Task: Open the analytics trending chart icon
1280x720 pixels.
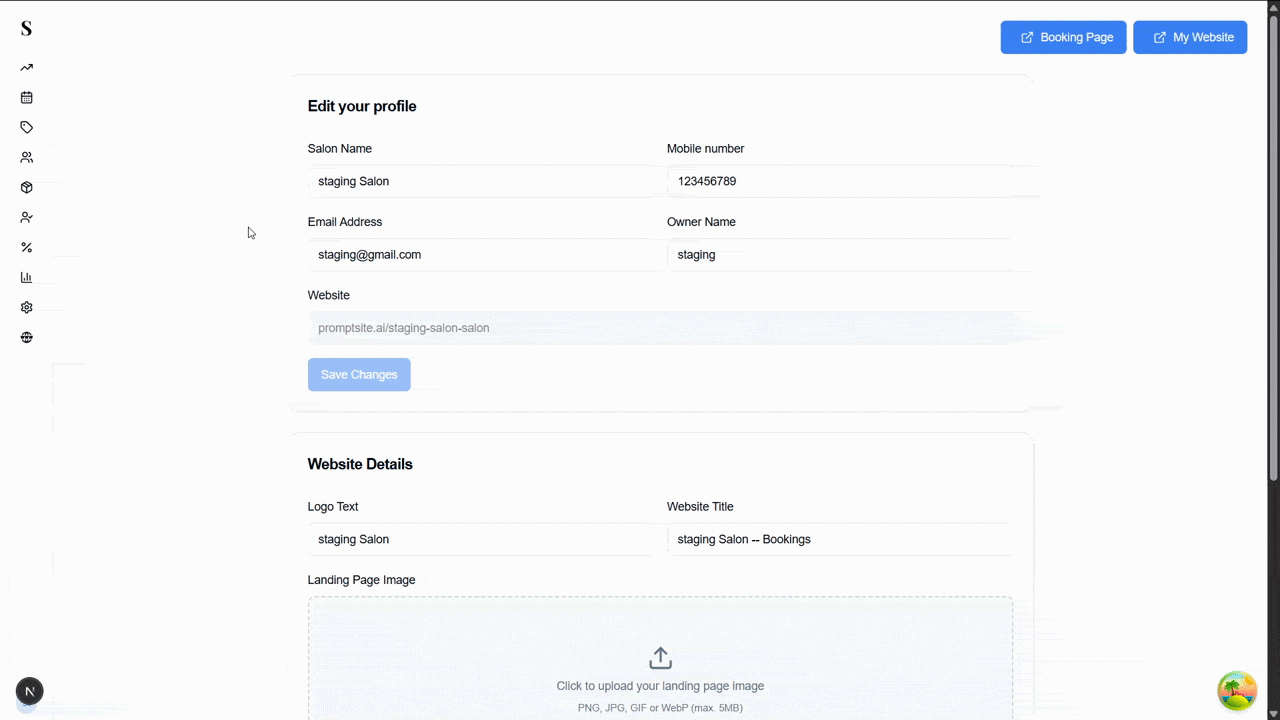Action: point(26,67)
